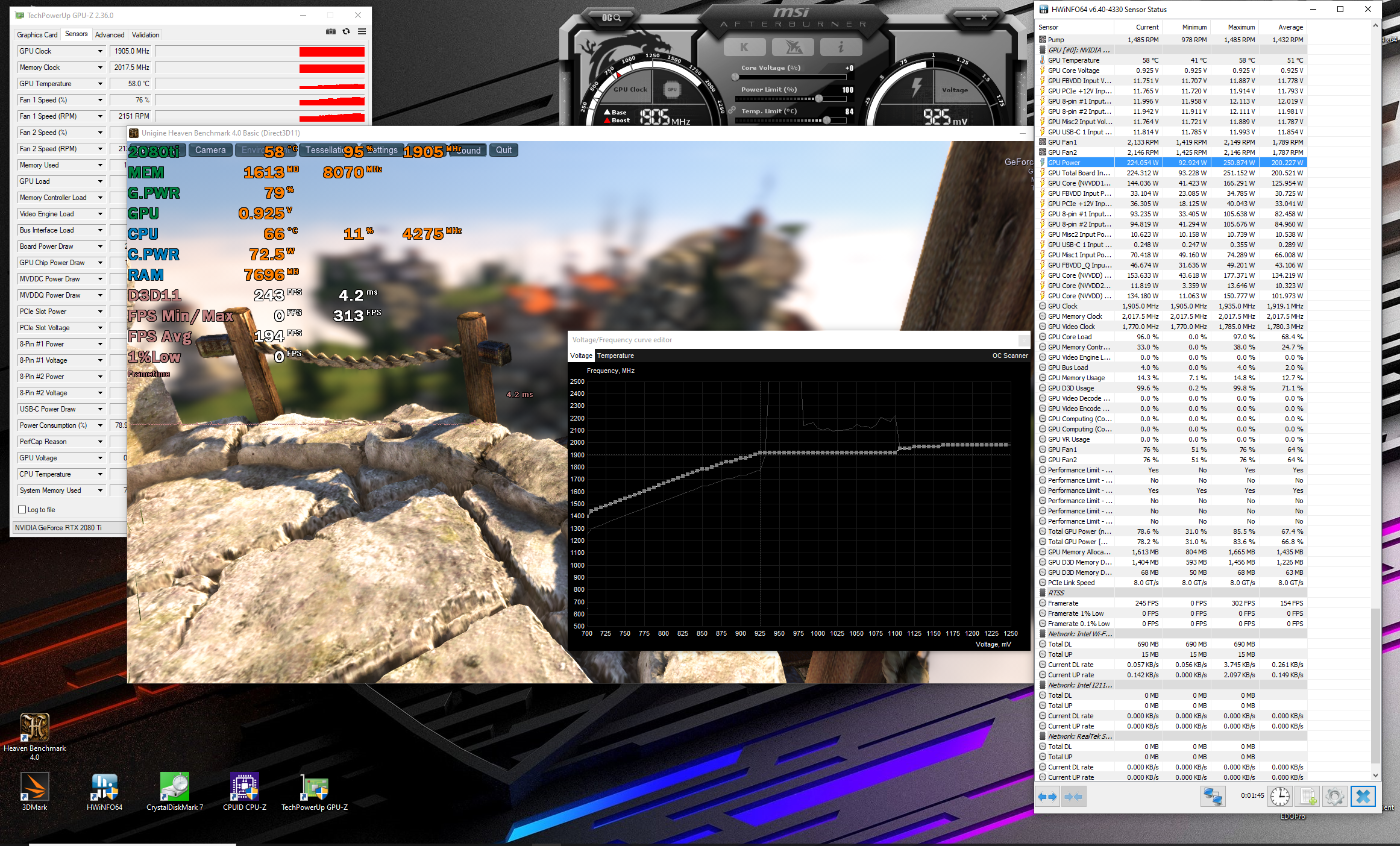This screenshot has height=846, width=1400.
Task: Click OC Scanner in curve editor
Action: click(1010, 356)
